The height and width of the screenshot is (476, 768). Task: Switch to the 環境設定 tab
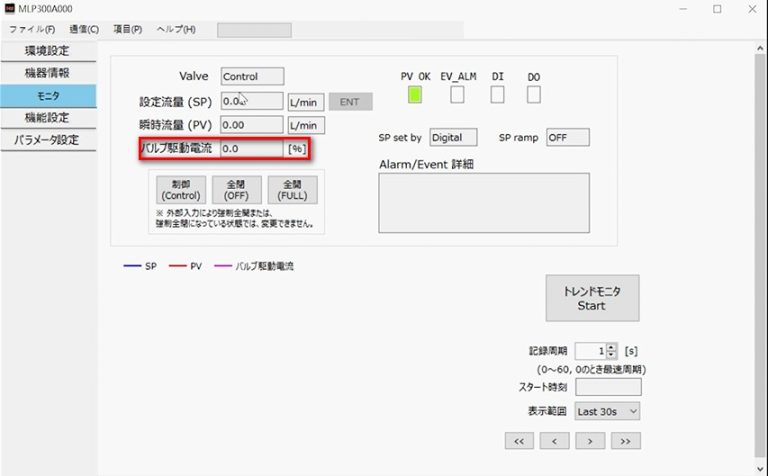48,51
